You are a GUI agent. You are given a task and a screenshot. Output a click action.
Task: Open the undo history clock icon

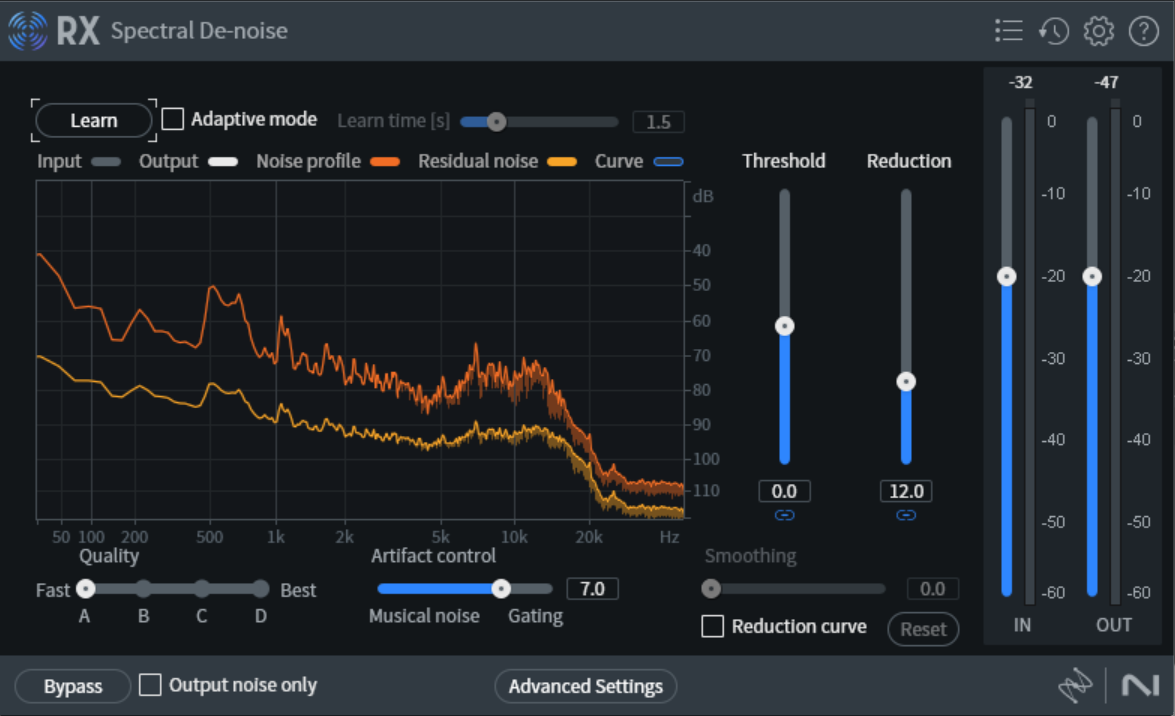tap(1054, 31)
